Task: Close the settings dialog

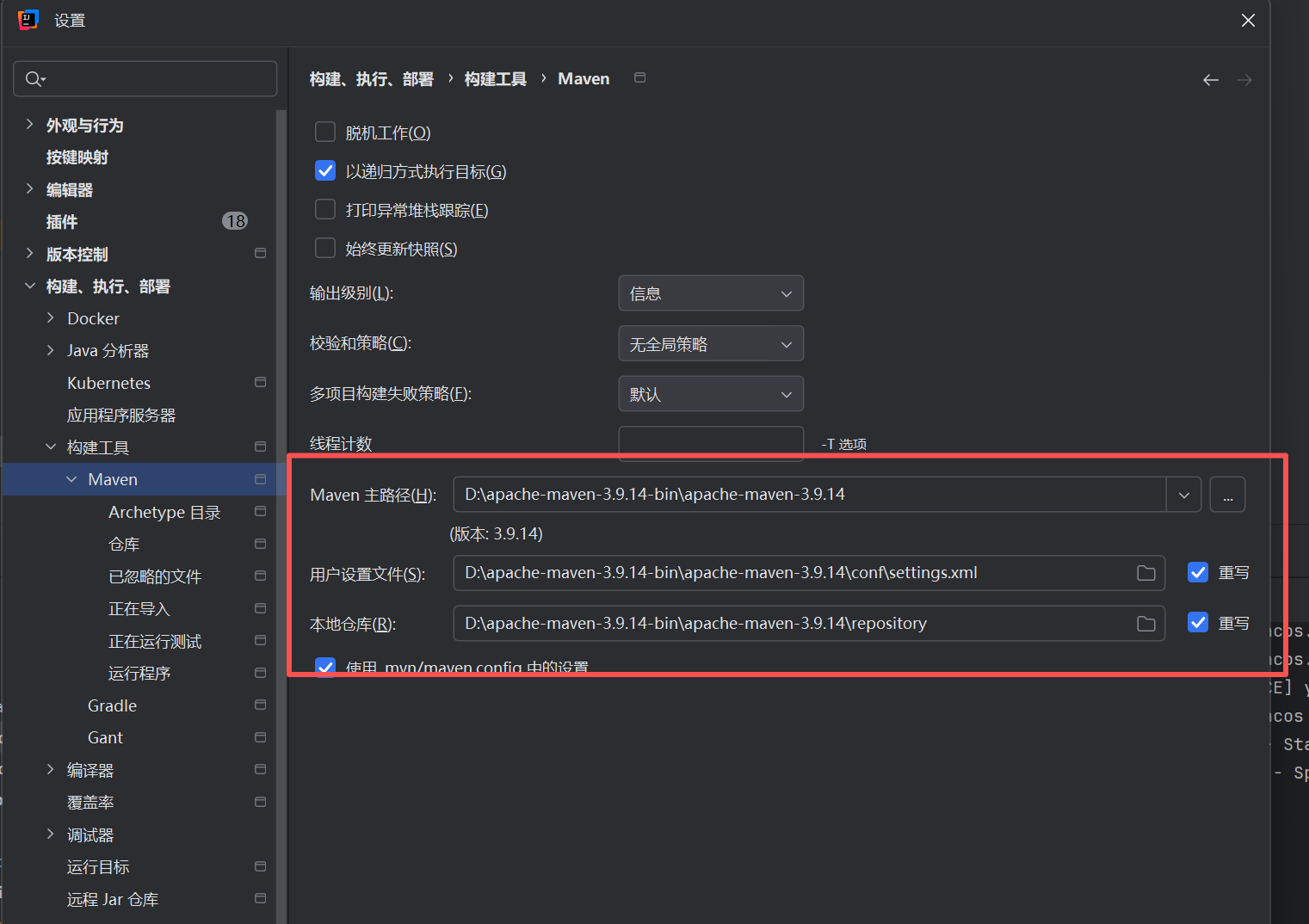Action: (x=1248, y=20)
